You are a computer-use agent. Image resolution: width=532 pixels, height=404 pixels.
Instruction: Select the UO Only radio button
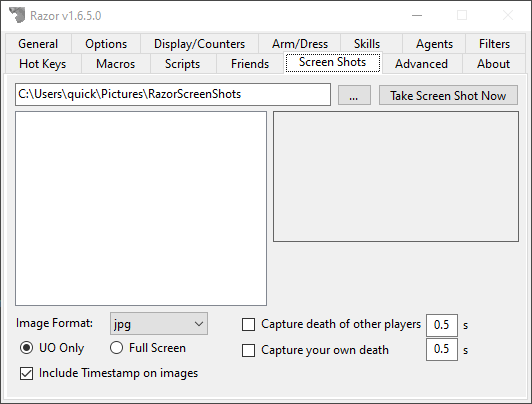pyautogui.click(x=26, y=348)
